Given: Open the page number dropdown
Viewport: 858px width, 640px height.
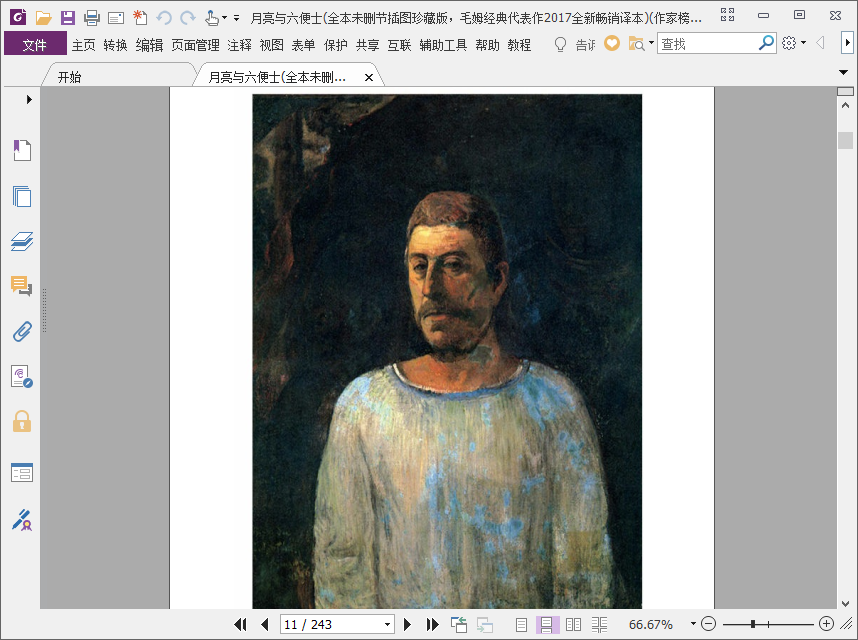Looking at the screenshot, I should [x=387, y=624].
